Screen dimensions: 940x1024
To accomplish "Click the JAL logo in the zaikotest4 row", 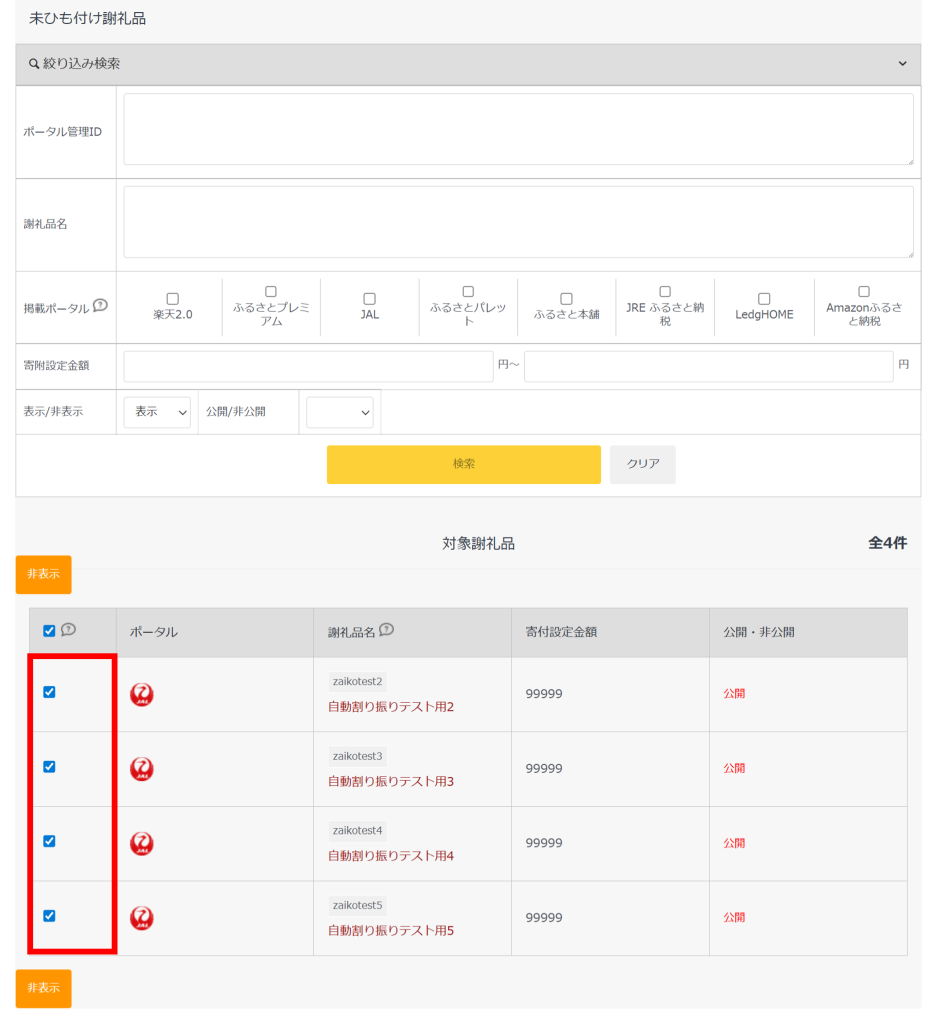I will click(142, 844).
